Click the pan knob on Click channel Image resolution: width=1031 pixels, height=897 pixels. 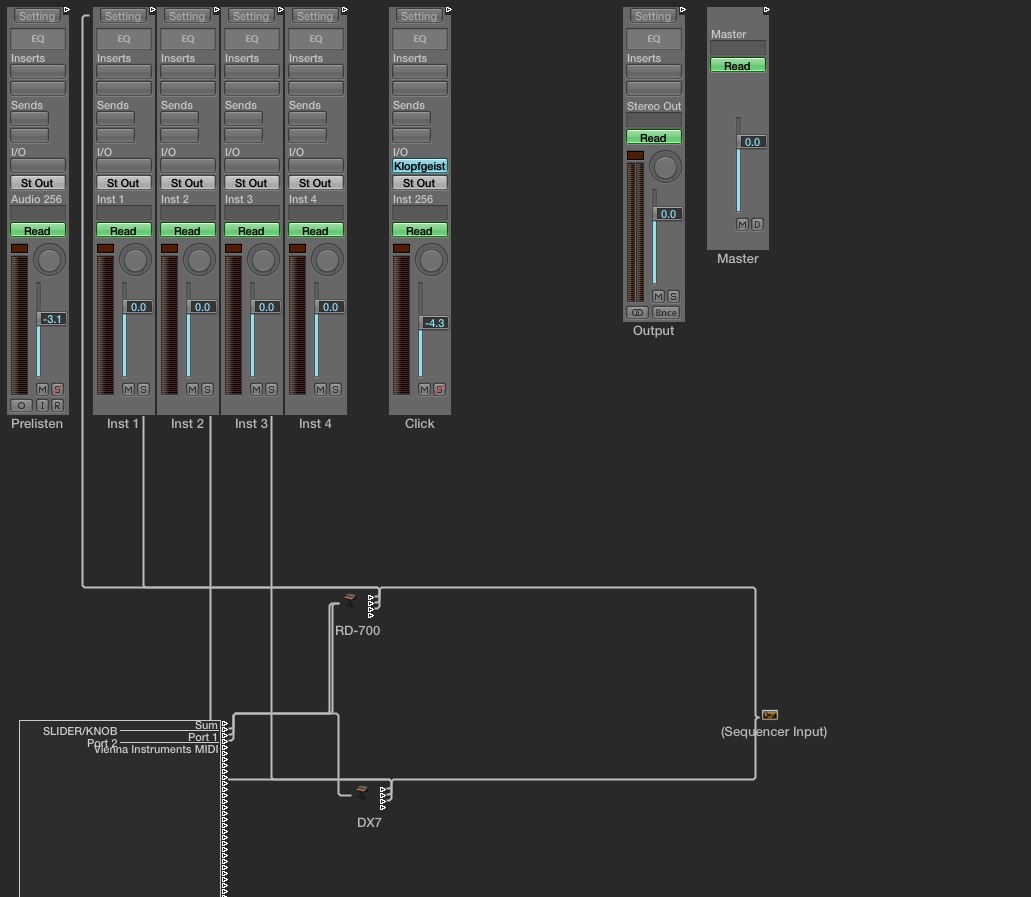(431, 261)
